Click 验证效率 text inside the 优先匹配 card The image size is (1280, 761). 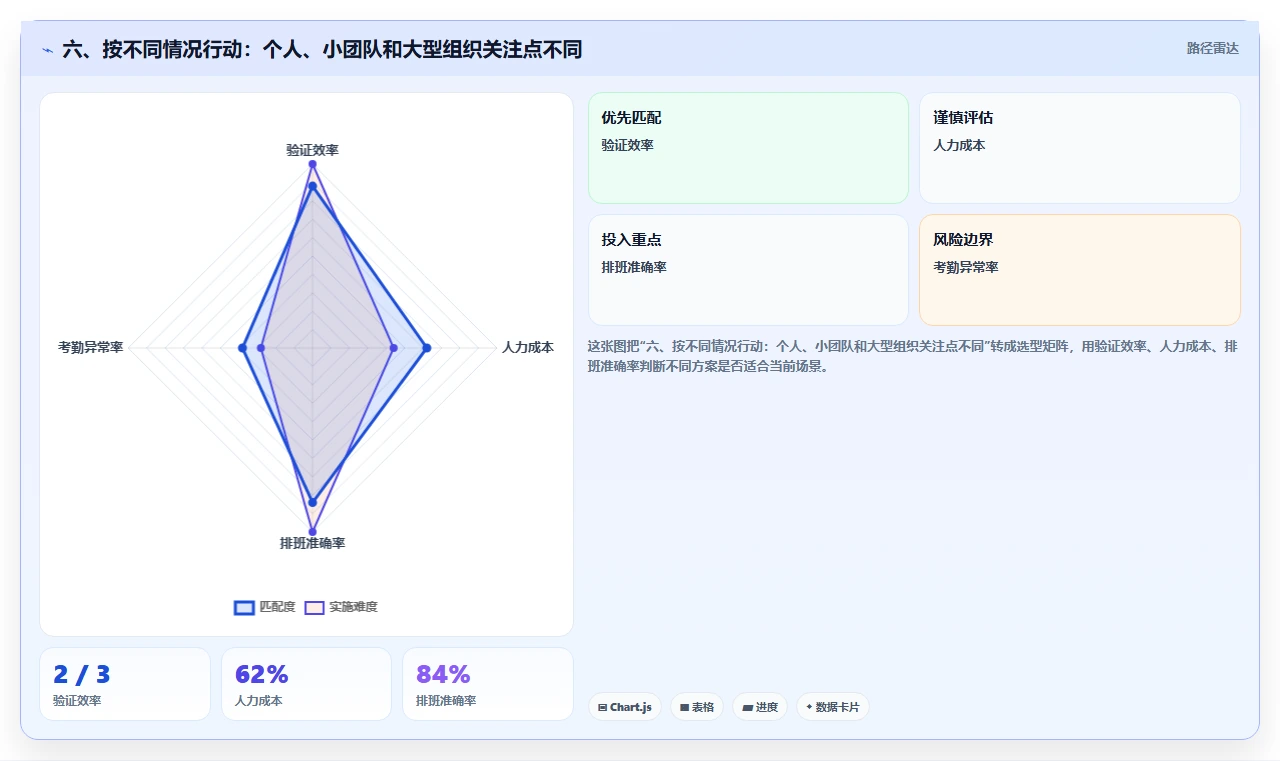[x=627, y=145]
